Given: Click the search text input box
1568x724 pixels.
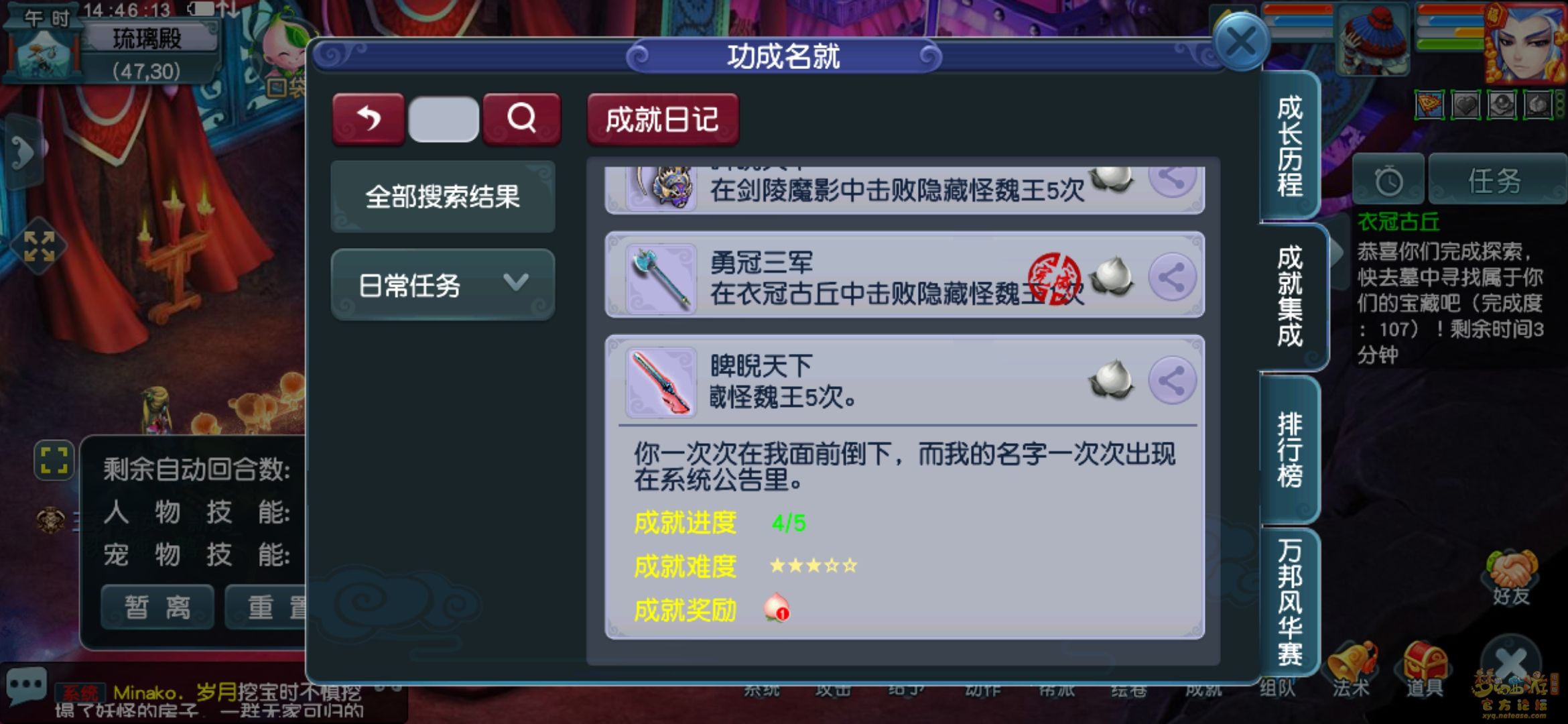Looking at the screenshot, I should (444, 119).
